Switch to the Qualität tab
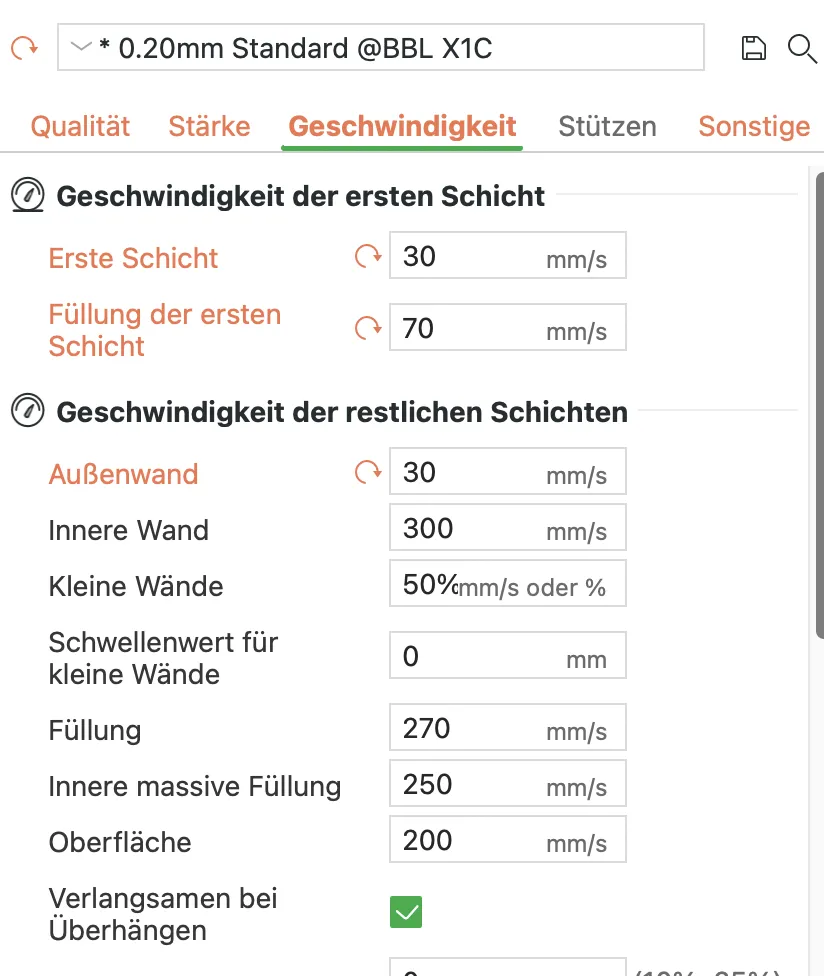 click(80, 126)
